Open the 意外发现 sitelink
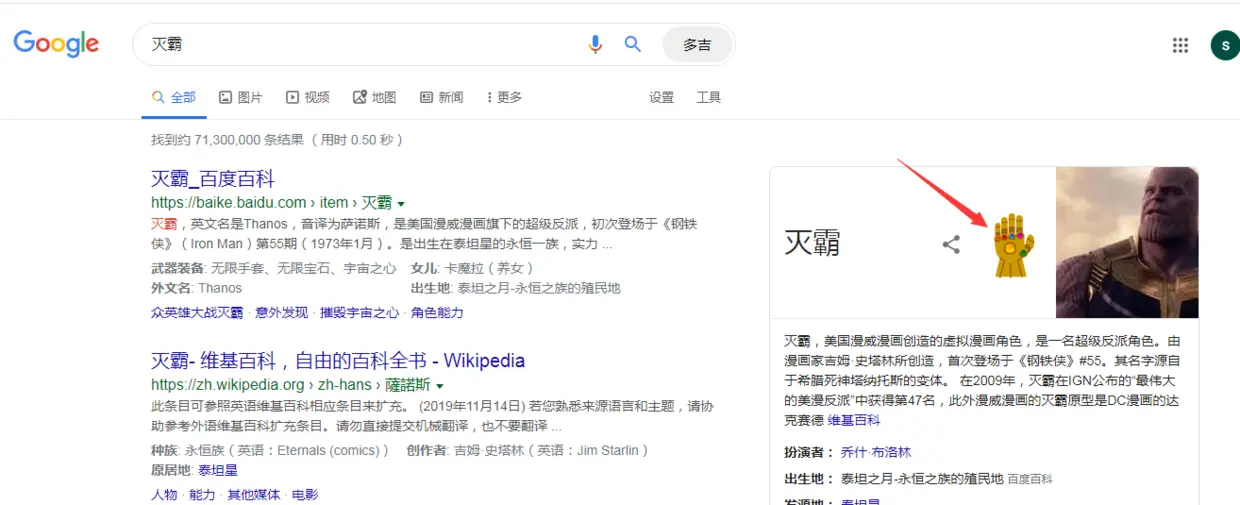Image resolution: width=1240 pixels, height=505 pixels. click(x=282, y=313)
